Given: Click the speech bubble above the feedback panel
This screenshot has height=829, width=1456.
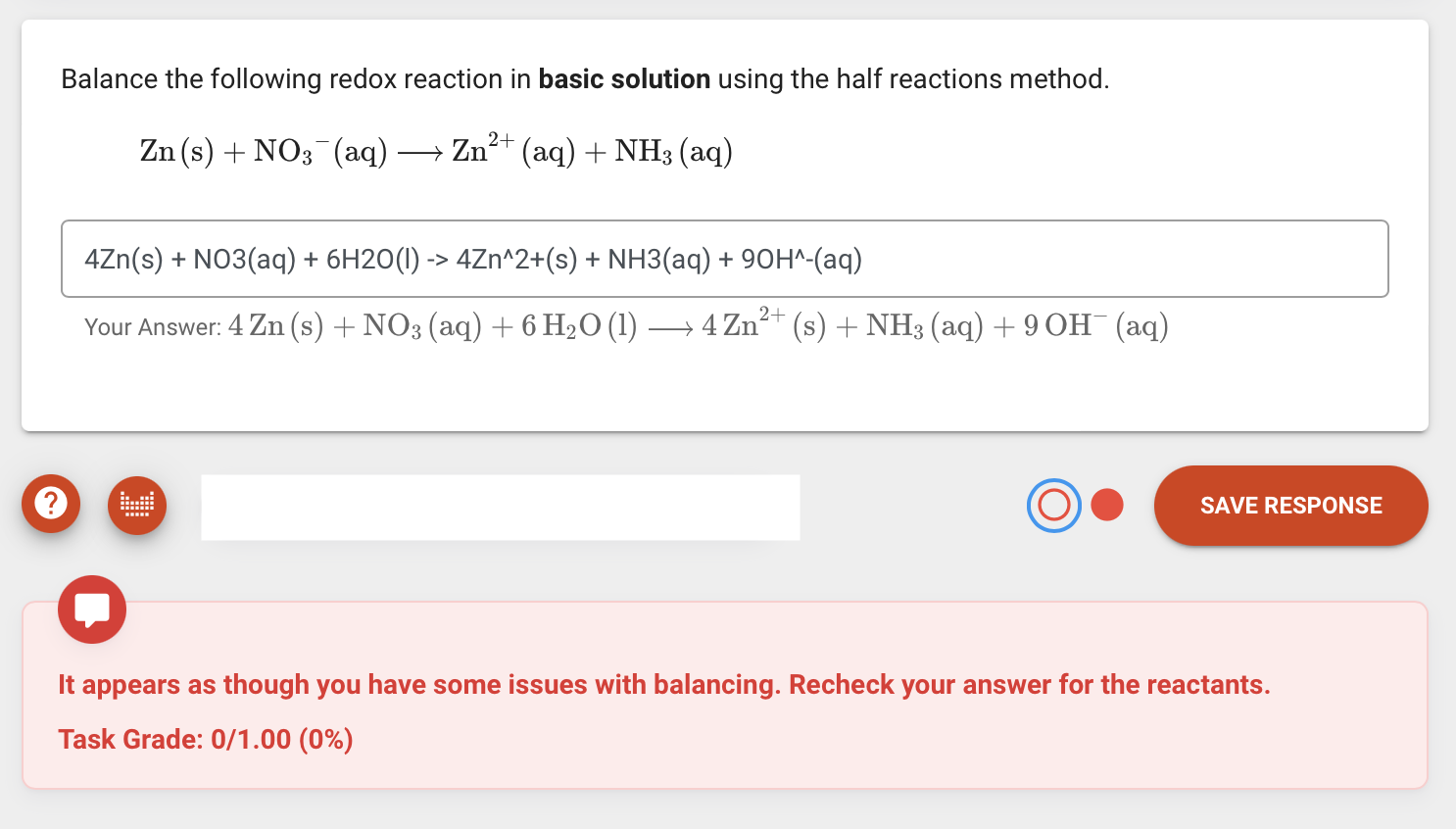Looking at the screenshot, I should (x=91, y=609).
